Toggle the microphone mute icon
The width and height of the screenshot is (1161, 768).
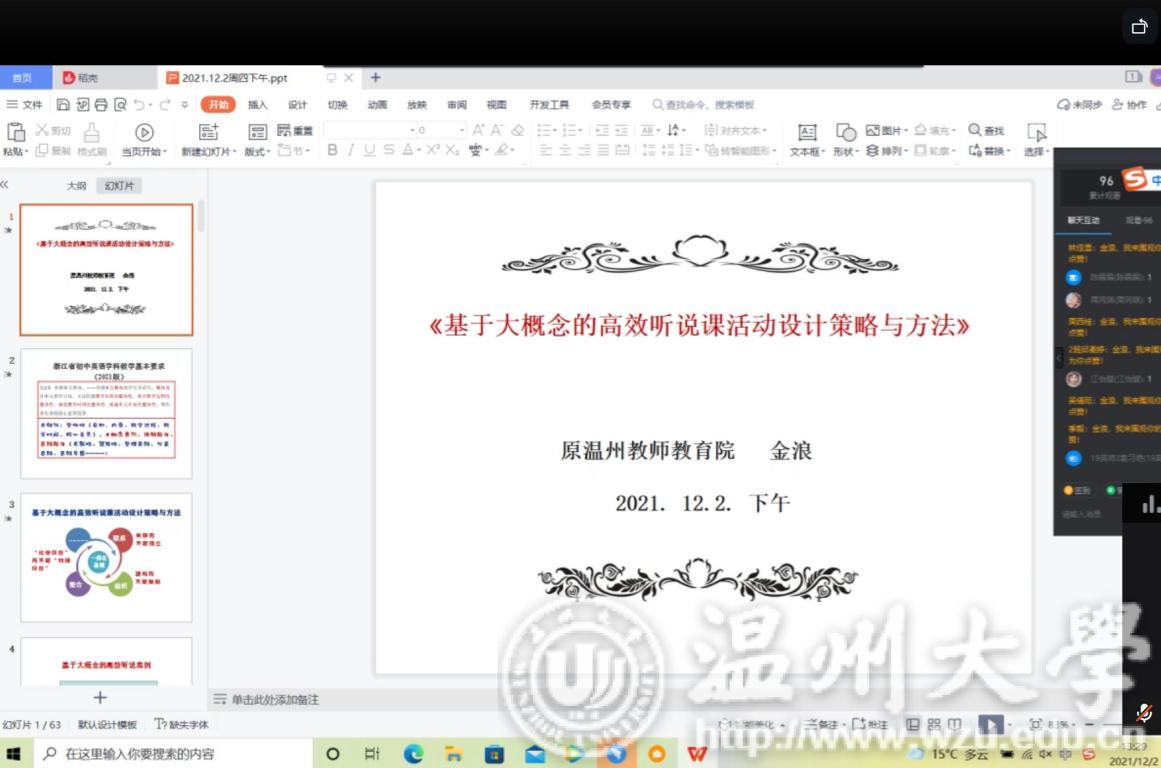1144,712
